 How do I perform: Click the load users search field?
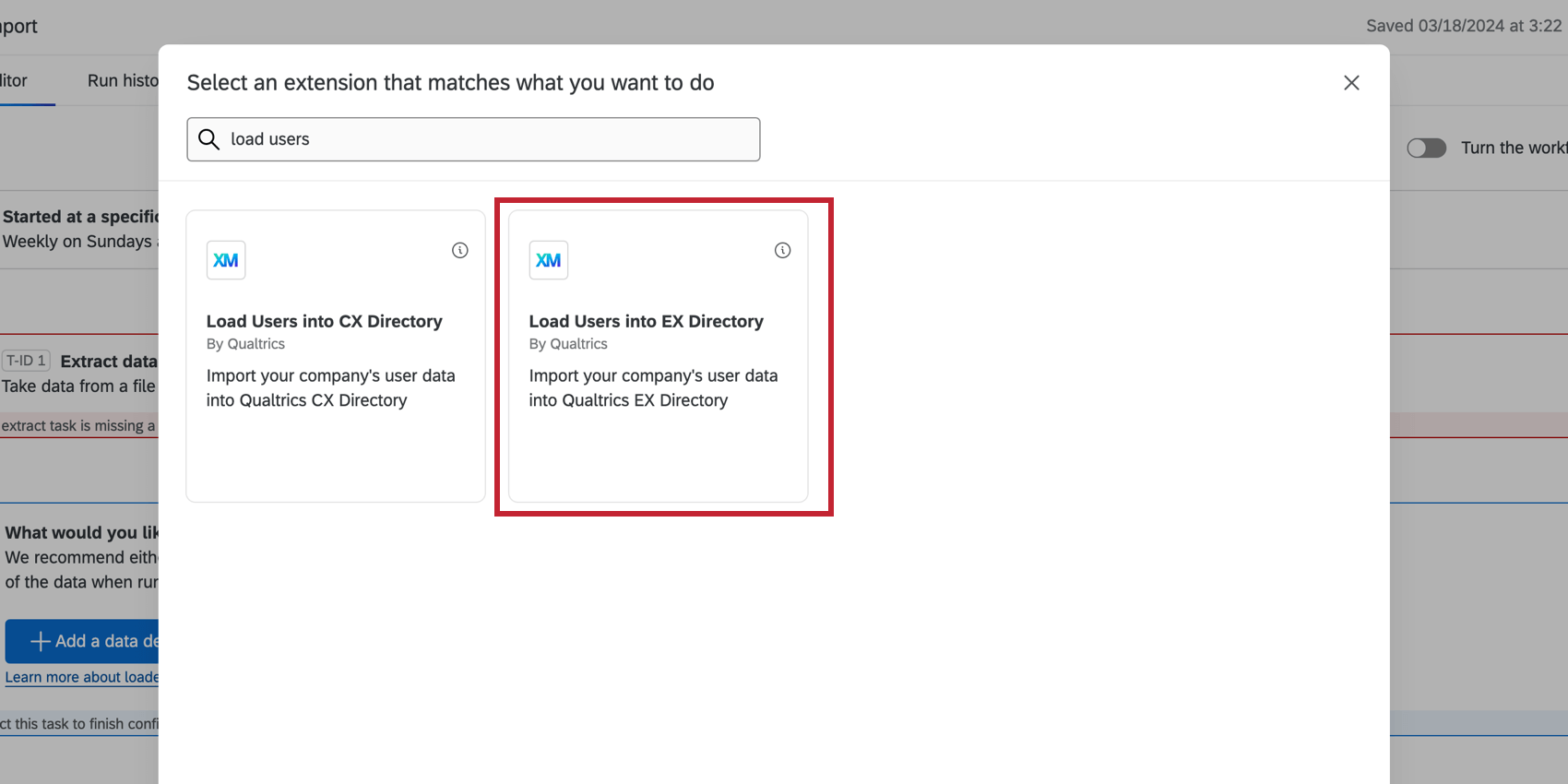tap(473, 139)
